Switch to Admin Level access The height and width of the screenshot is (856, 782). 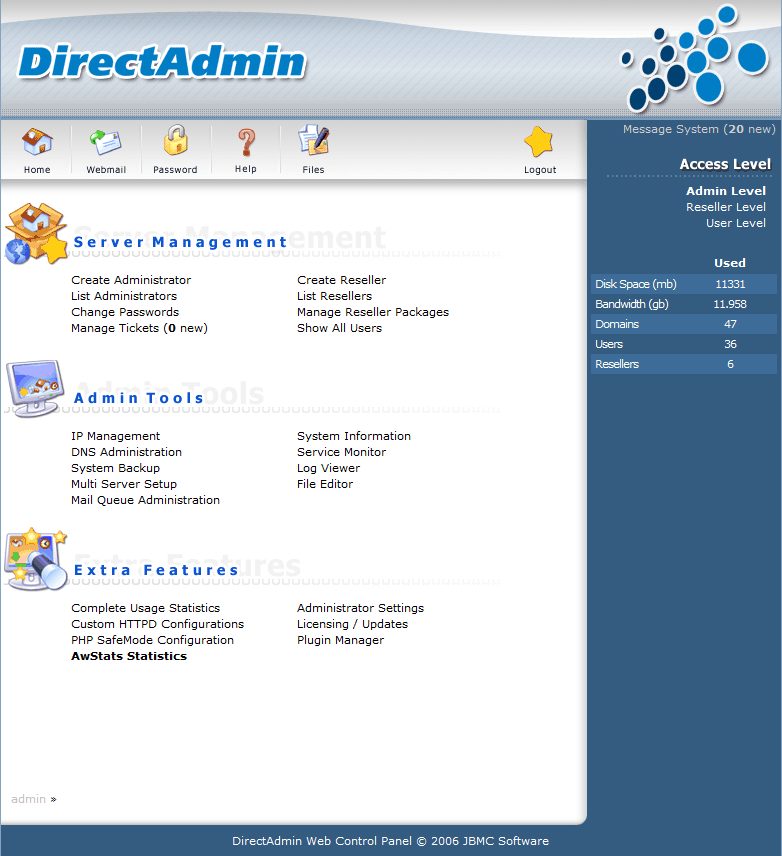[726, 191]
